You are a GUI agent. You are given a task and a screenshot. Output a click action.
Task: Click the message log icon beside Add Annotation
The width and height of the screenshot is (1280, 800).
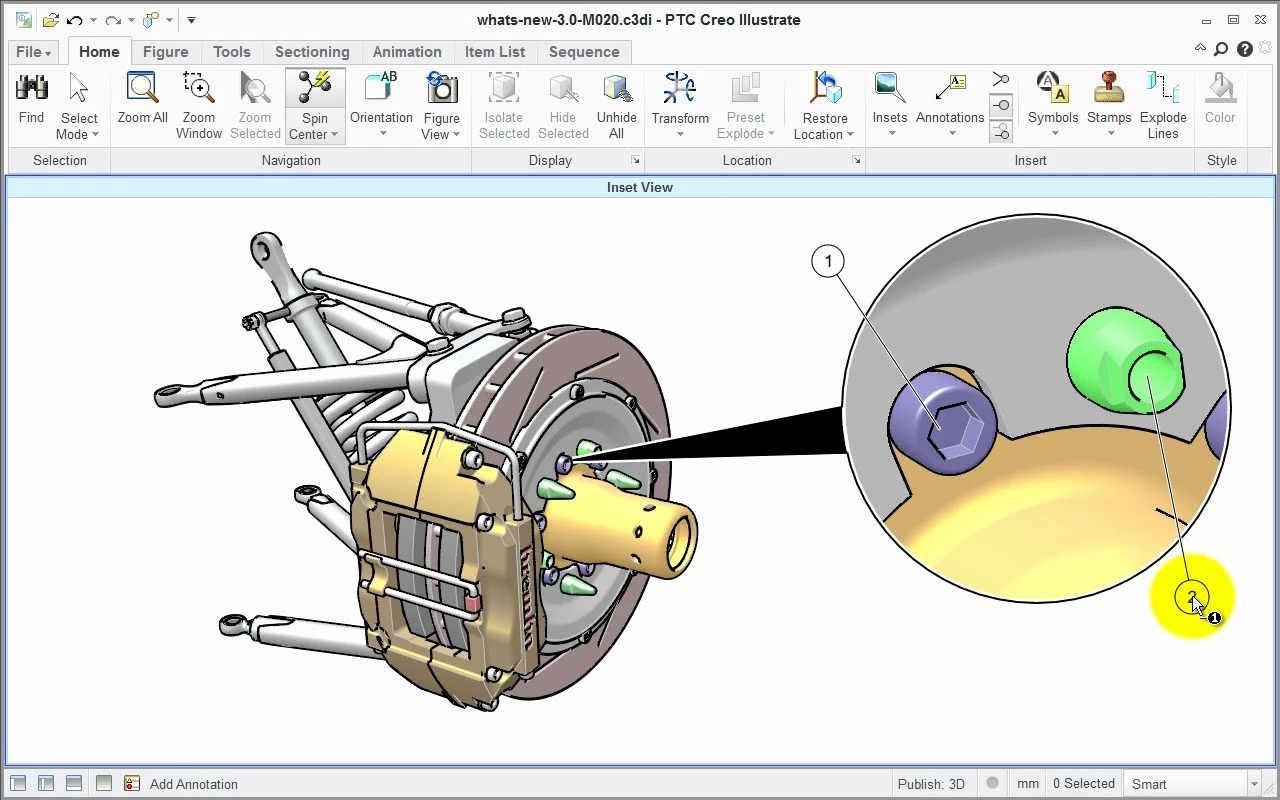132,783
